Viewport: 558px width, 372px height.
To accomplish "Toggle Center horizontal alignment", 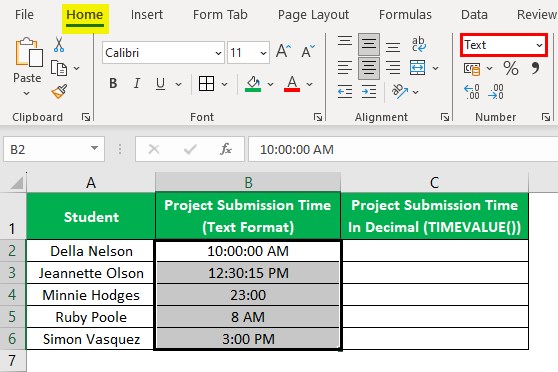I will (369, 68).
